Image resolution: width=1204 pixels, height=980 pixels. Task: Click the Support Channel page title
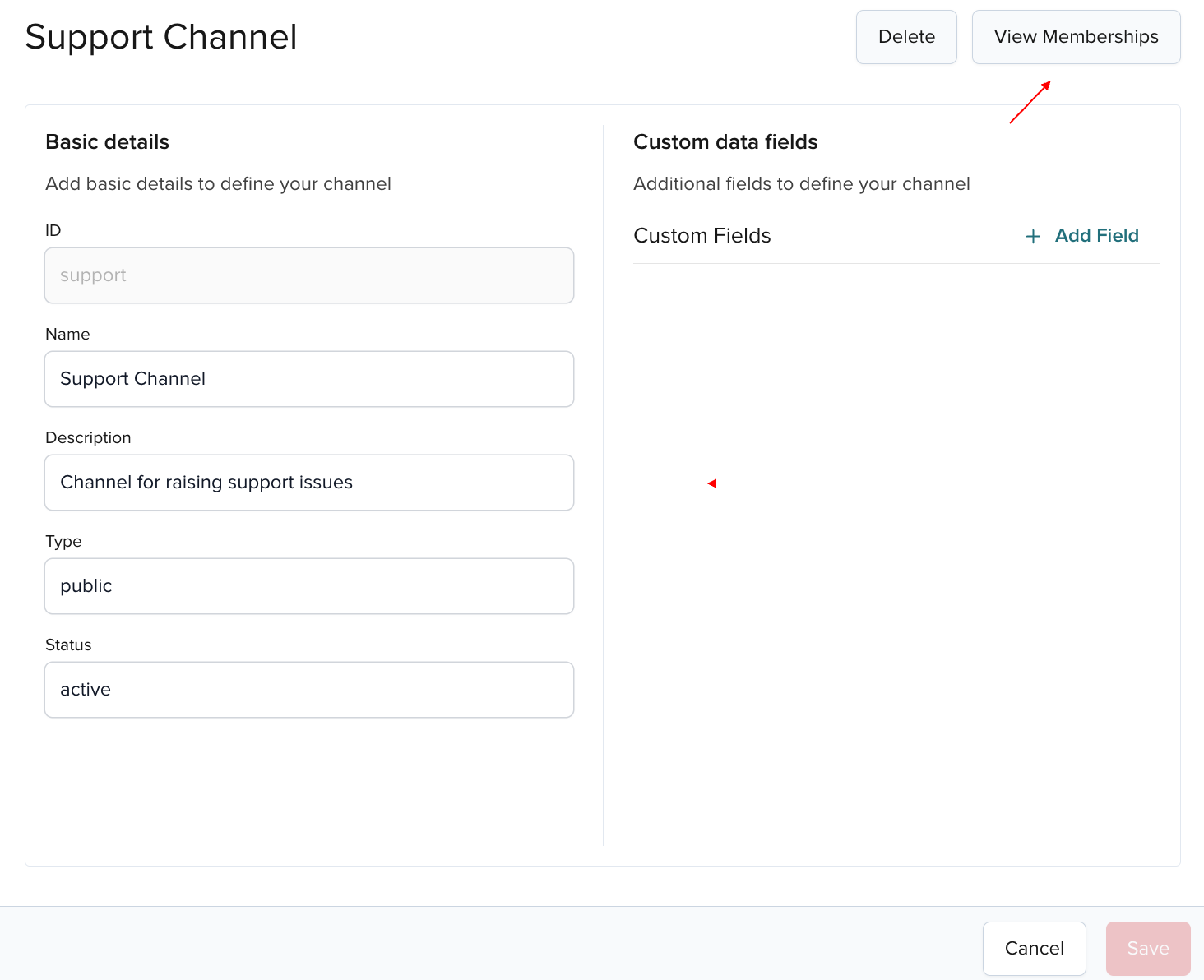[161, 37]
